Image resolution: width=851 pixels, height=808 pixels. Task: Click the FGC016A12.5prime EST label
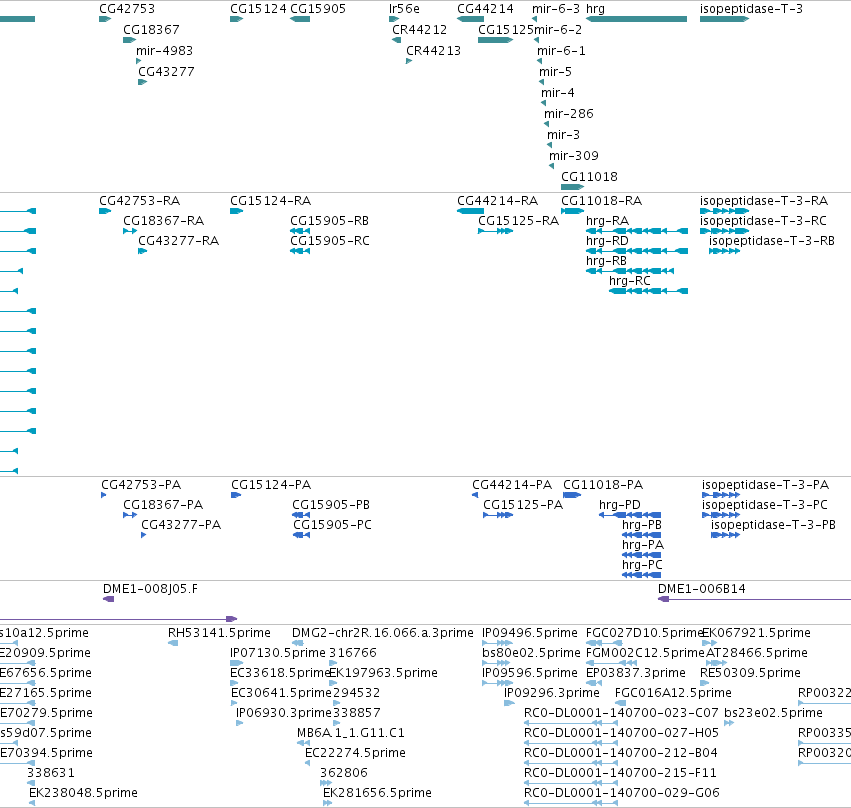[673, 694]
